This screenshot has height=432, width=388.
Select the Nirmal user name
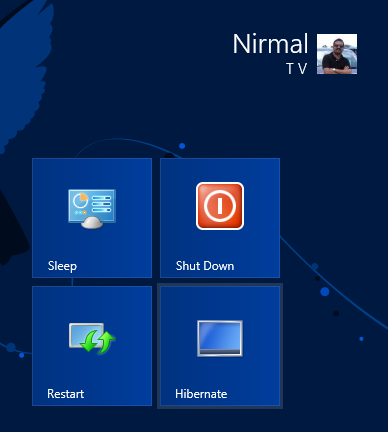point(270,44)
